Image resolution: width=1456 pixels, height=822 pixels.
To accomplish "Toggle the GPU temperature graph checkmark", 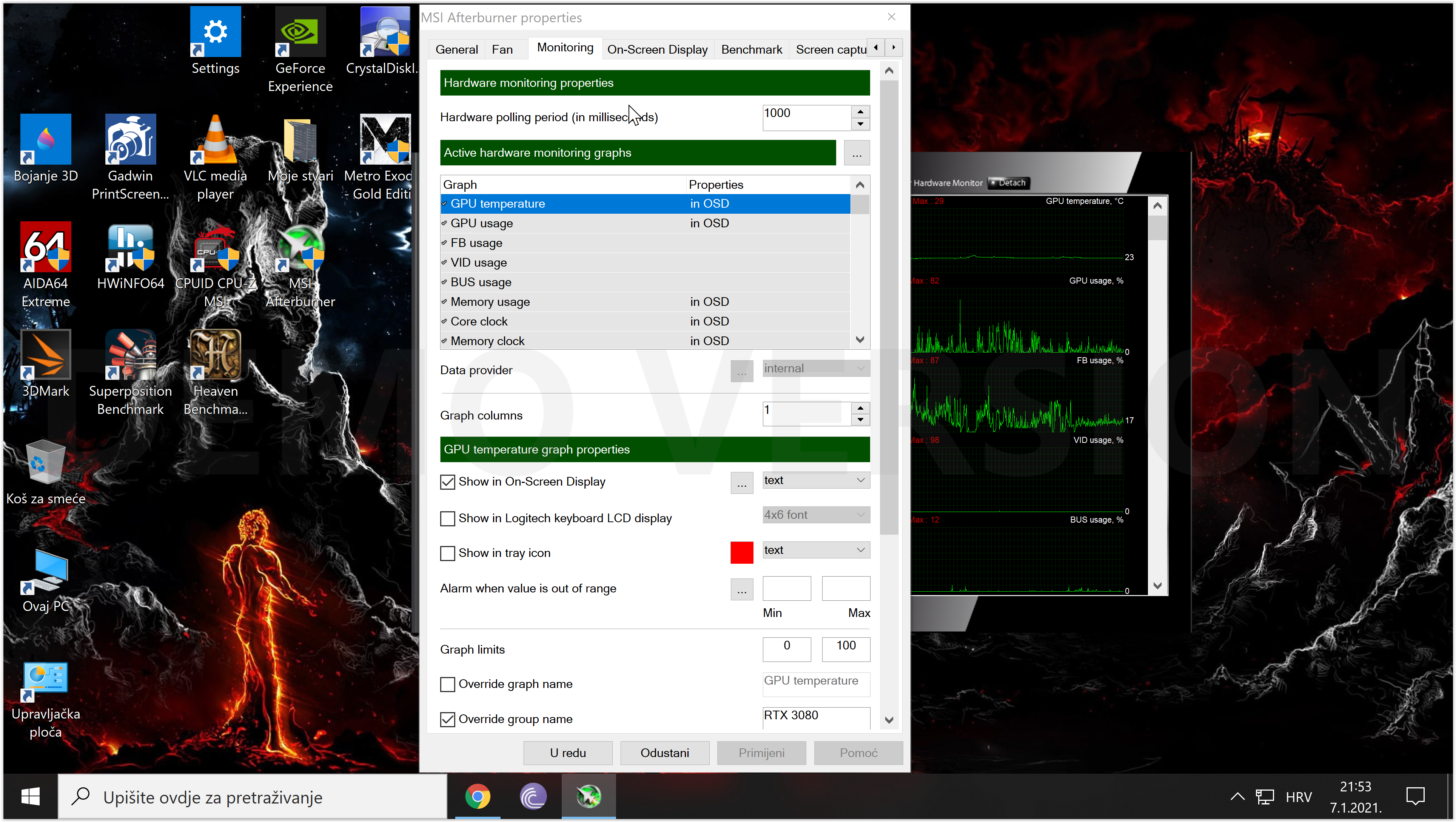I will [x=444, y=204].
